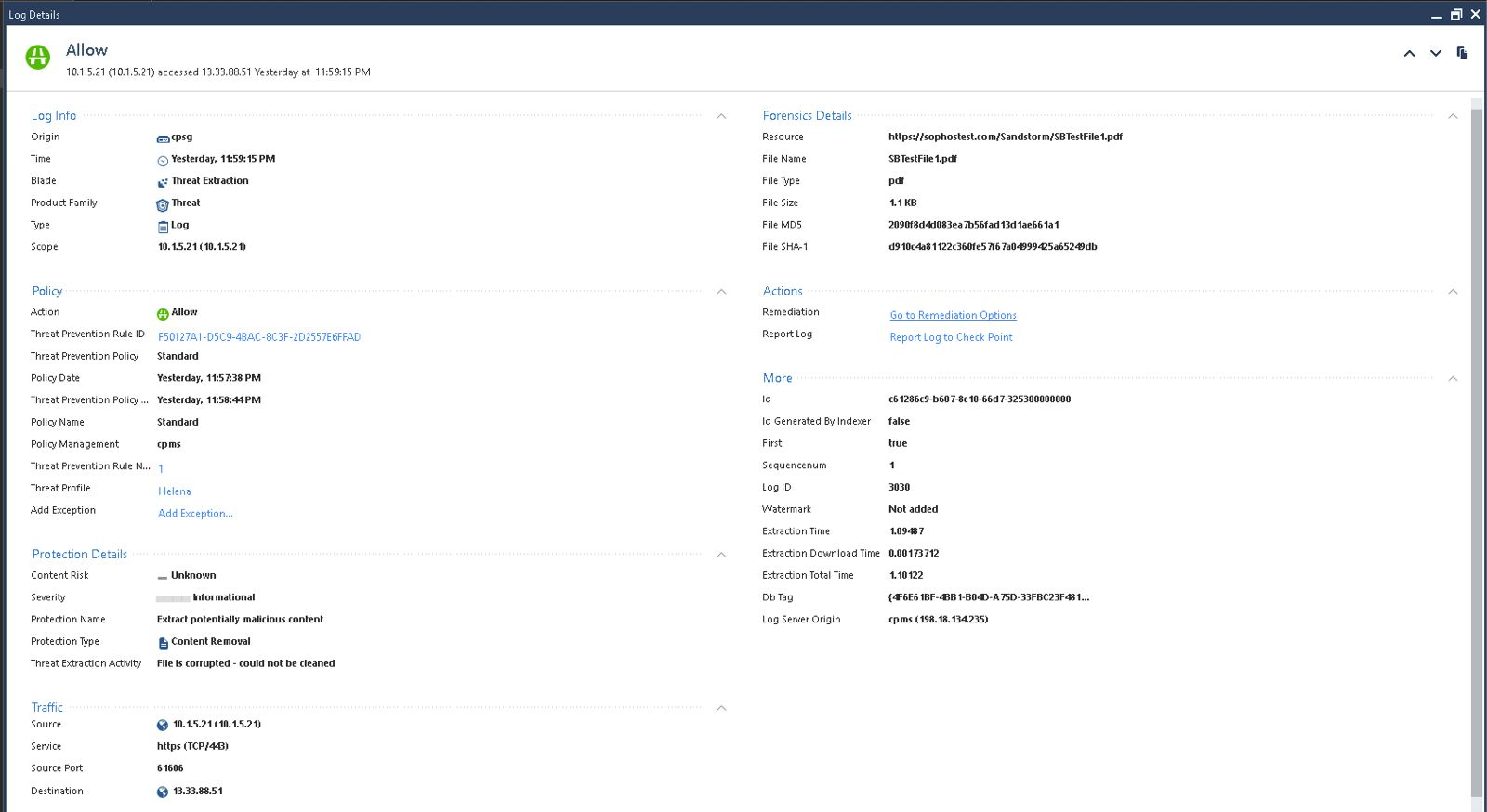Click the Threat product family shield icon
The width and height of the screenshot is (1487, 812).
(x=163, y=204)
